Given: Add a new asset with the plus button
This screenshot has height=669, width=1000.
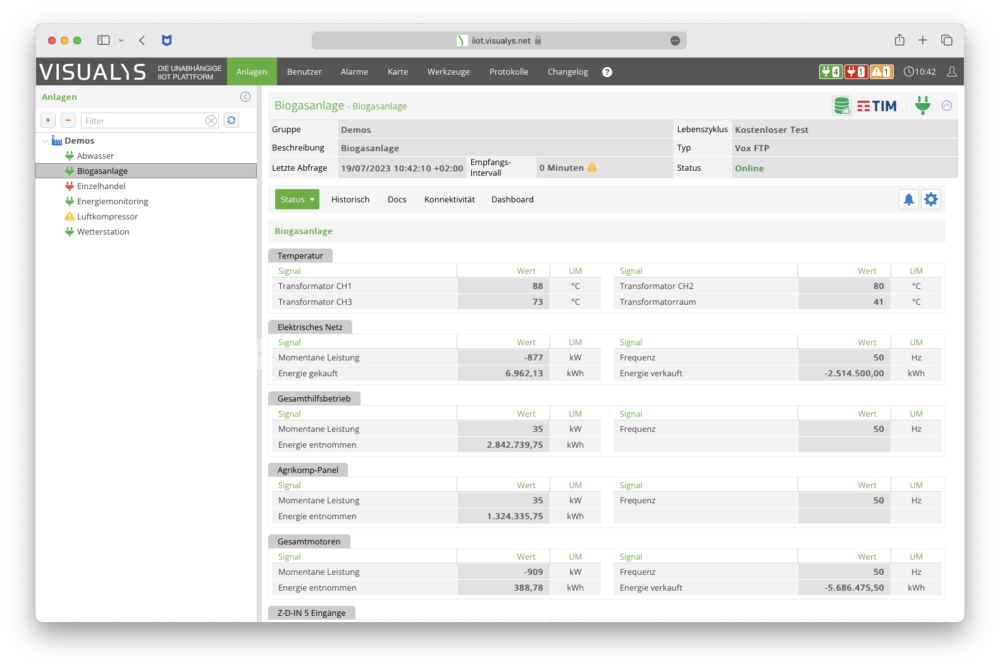Looking at the screenshot, I should click(47, 119).
